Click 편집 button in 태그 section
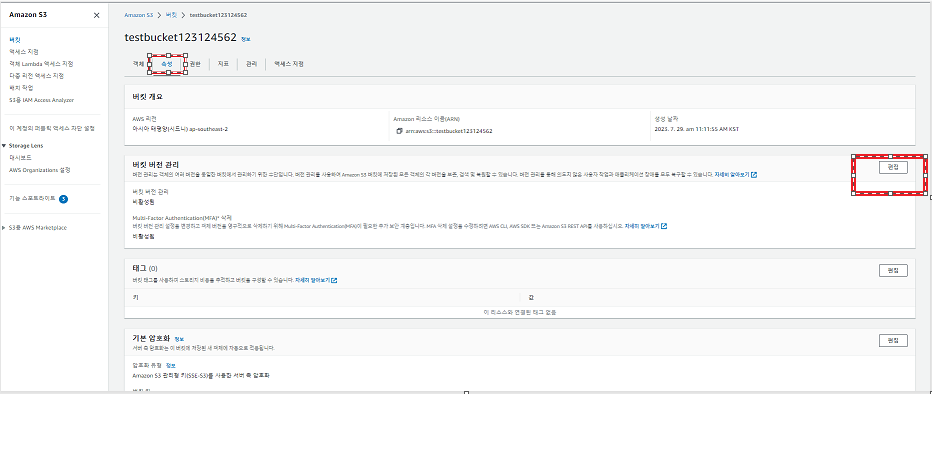This screenshot has height=469, width=932. point(893,270)
